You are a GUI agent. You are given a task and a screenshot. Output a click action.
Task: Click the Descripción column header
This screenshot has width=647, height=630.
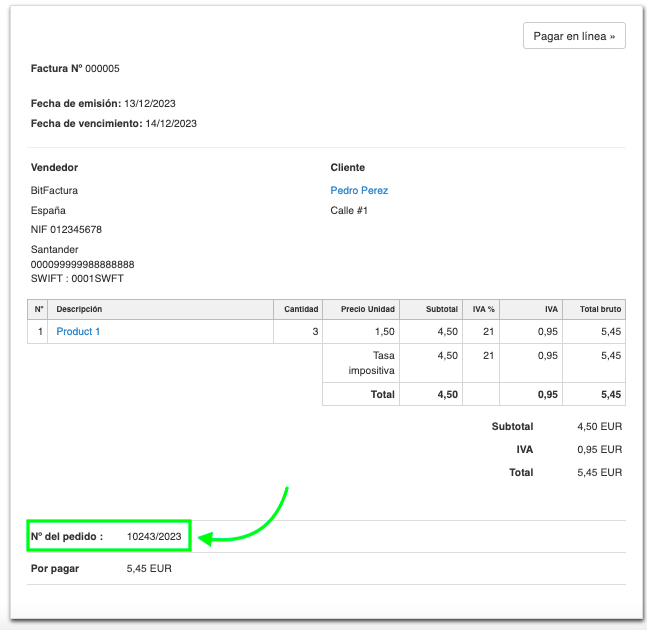79,309
